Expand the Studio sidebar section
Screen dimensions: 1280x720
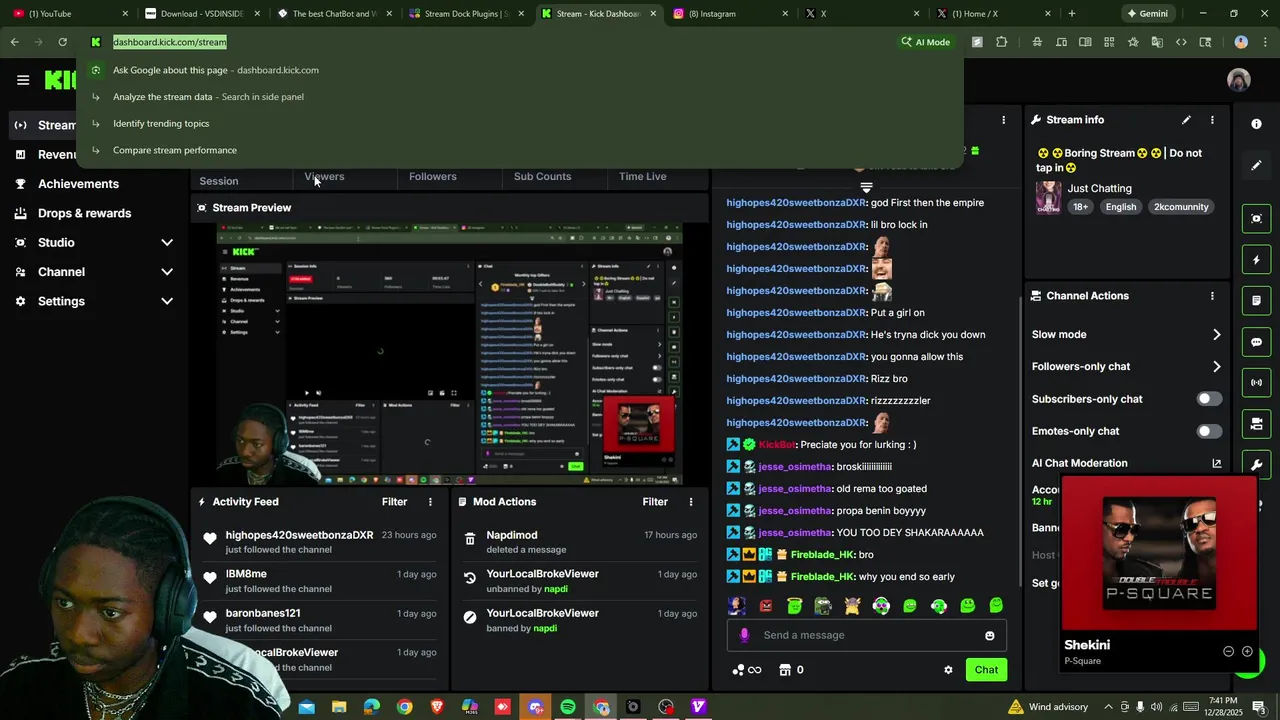(167, 243)
